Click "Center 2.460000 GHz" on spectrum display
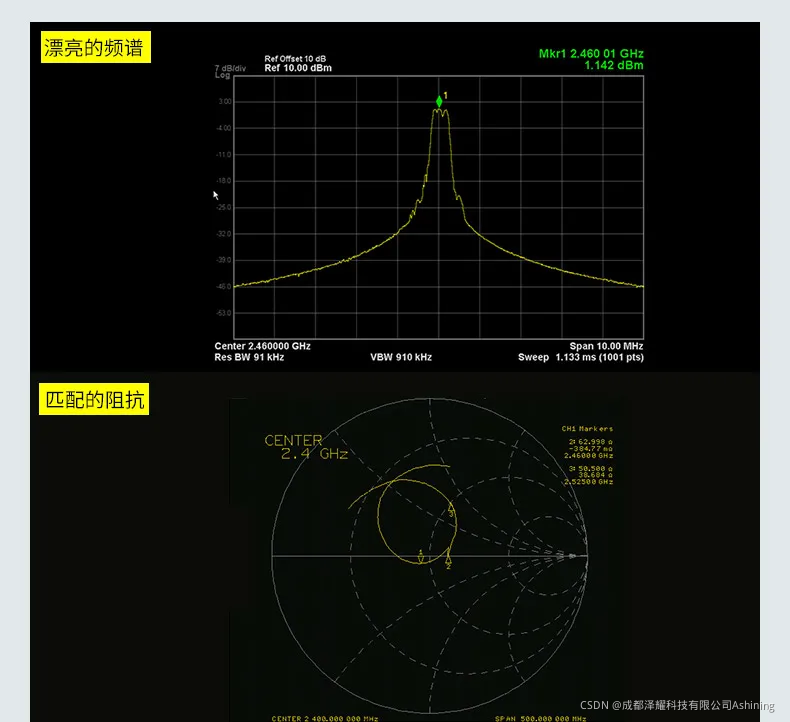This screenshot has height=722, width=790. coord(262,346)
